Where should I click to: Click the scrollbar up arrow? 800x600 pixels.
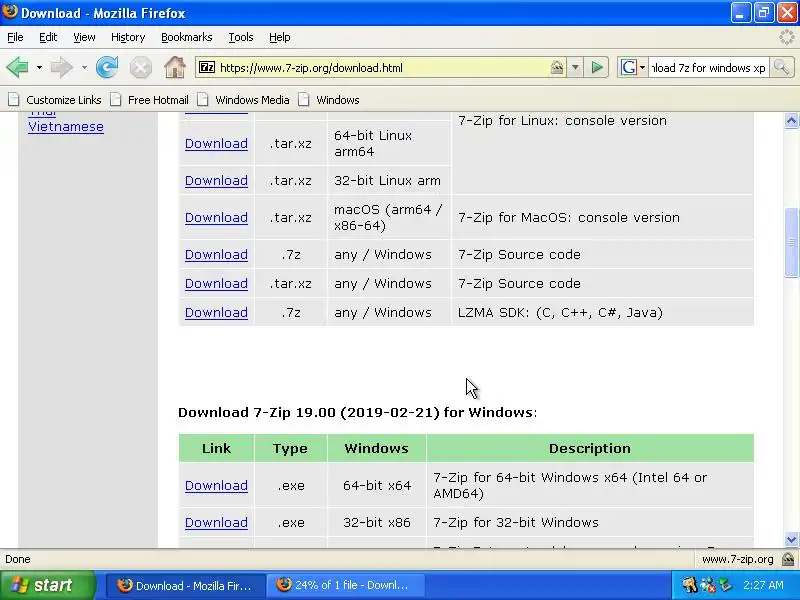coord(791,121)
